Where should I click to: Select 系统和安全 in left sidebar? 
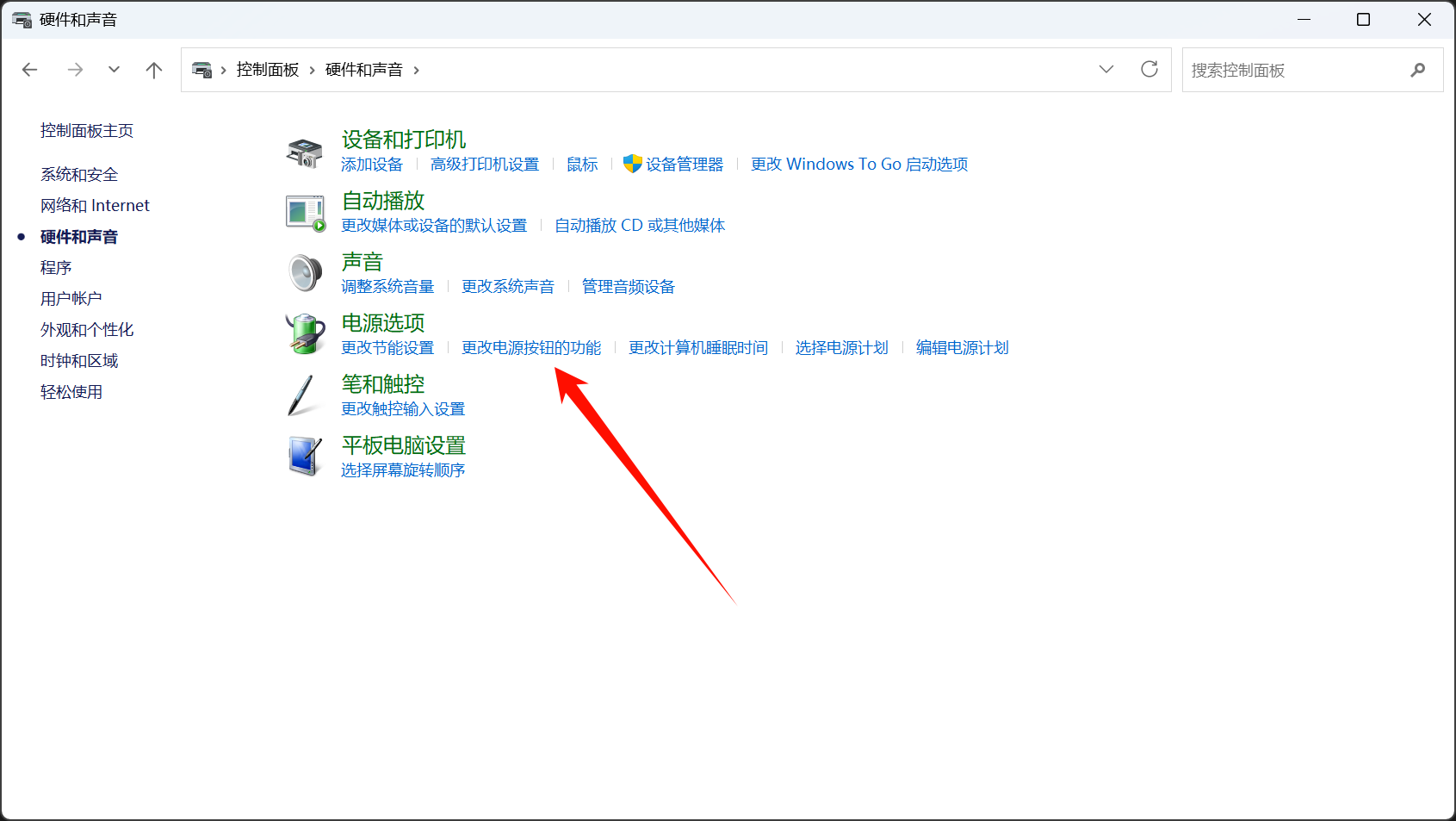[79, 175]
